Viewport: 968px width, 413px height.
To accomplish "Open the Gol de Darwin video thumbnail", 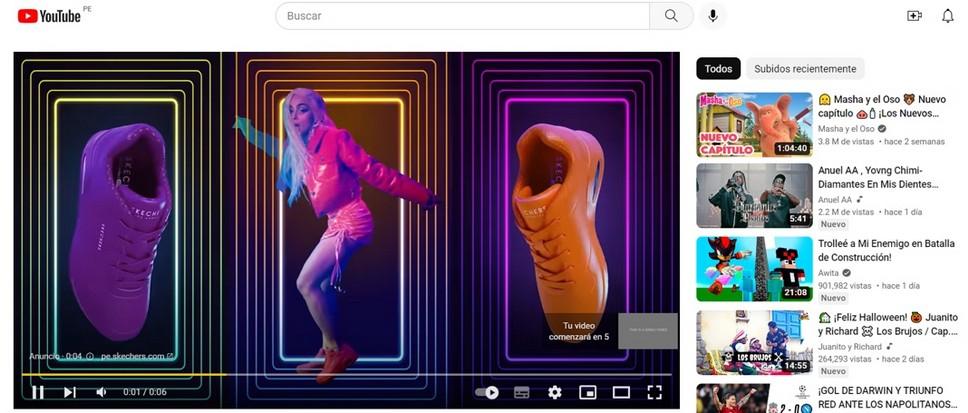I will [754, 398].
